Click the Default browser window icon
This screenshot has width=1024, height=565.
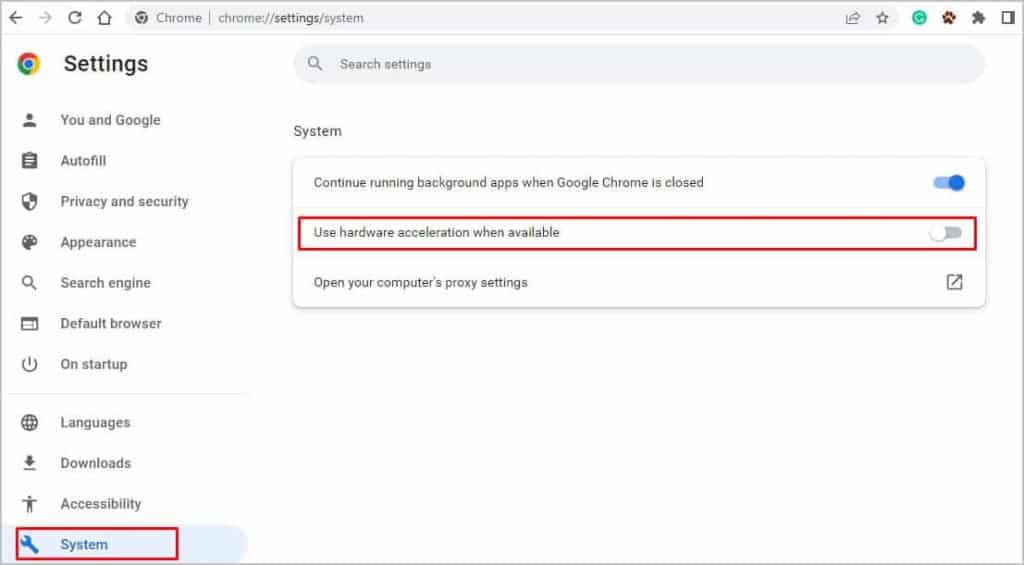[29, 323]
